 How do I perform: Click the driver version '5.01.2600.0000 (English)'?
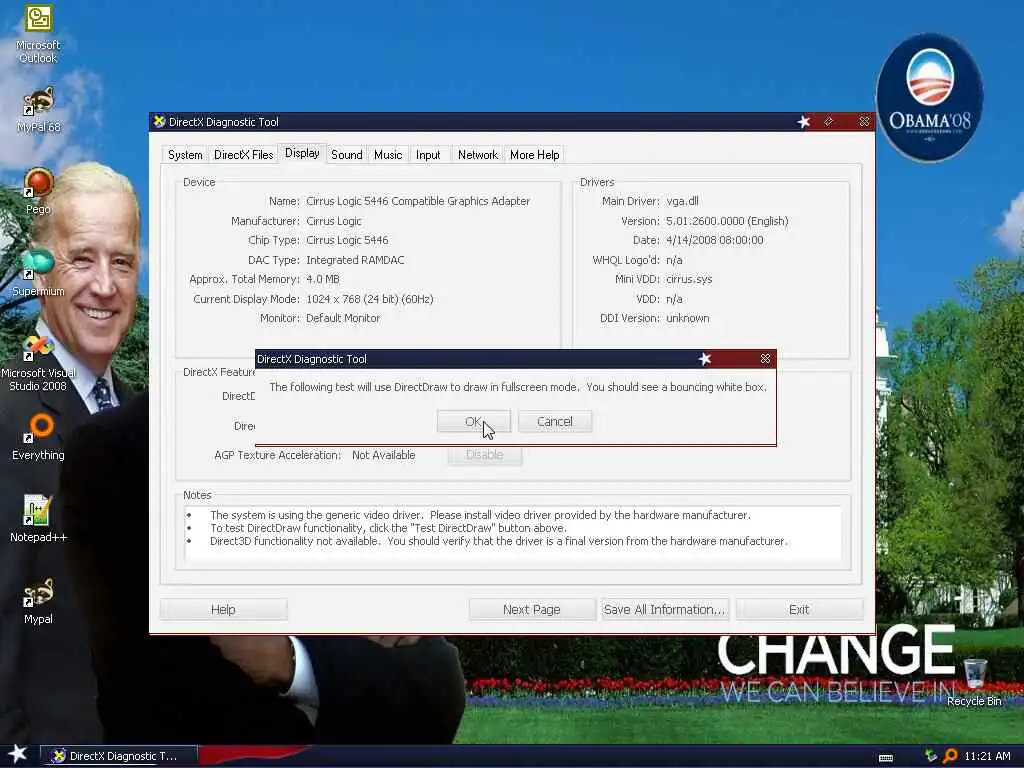click(727, 221)
